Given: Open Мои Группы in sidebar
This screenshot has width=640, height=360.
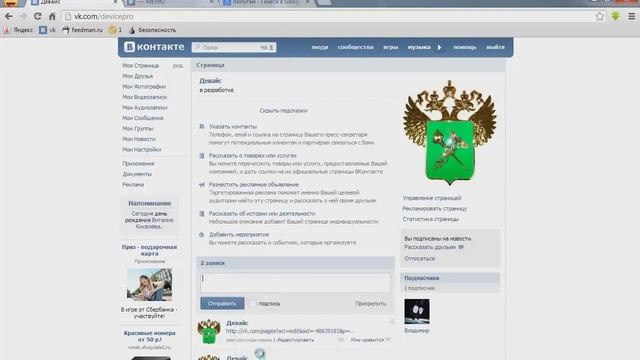Looking at the screenshot, I should tap(138, 129).
